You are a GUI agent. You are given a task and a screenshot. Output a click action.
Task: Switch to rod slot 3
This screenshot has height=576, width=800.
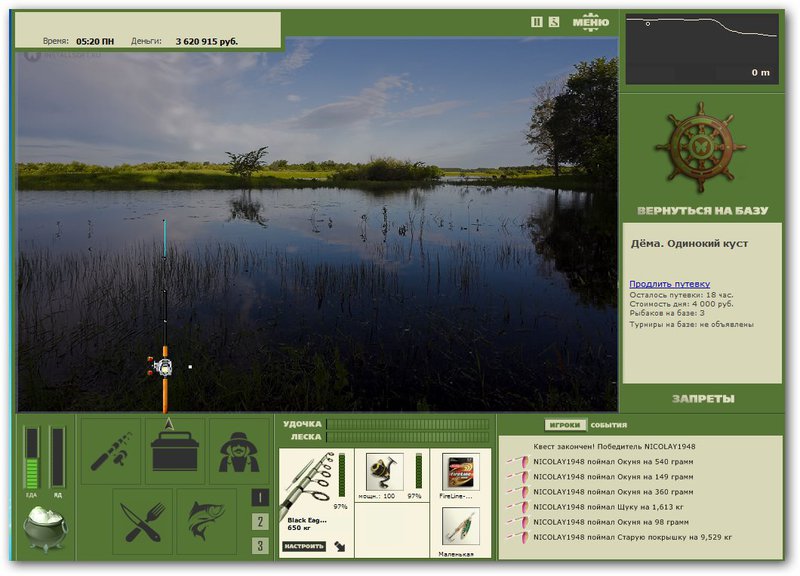(260, 545)
